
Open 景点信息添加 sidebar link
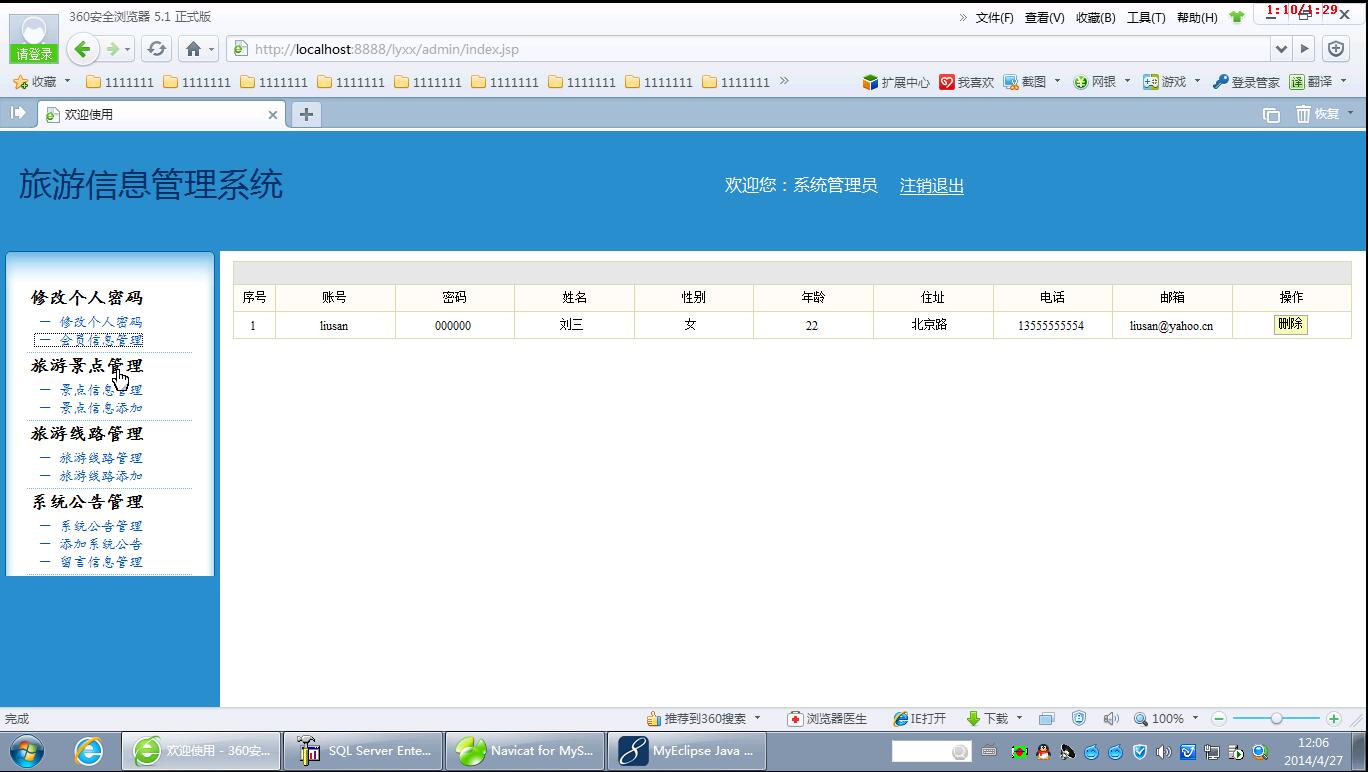point(101,408)
